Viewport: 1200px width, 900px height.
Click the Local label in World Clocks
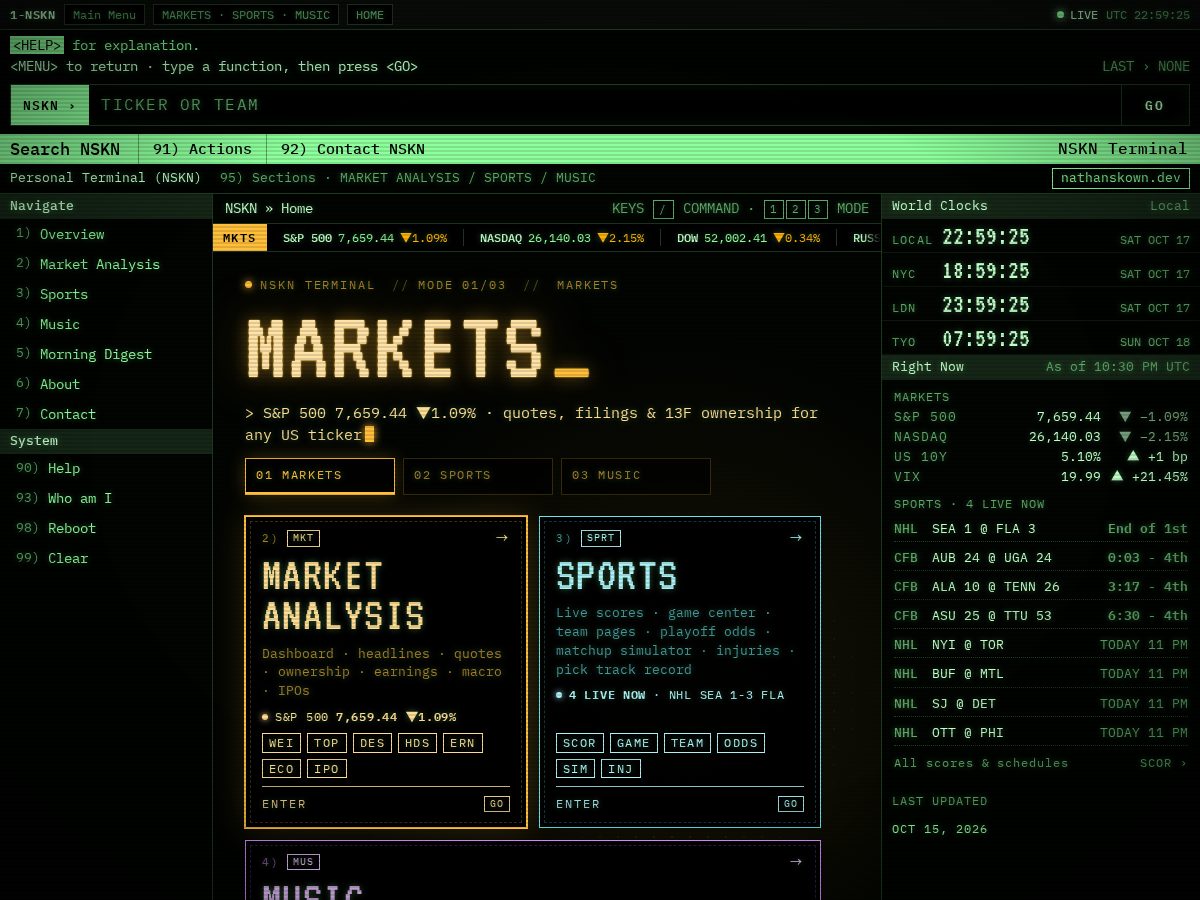[x=1170, y=206]
